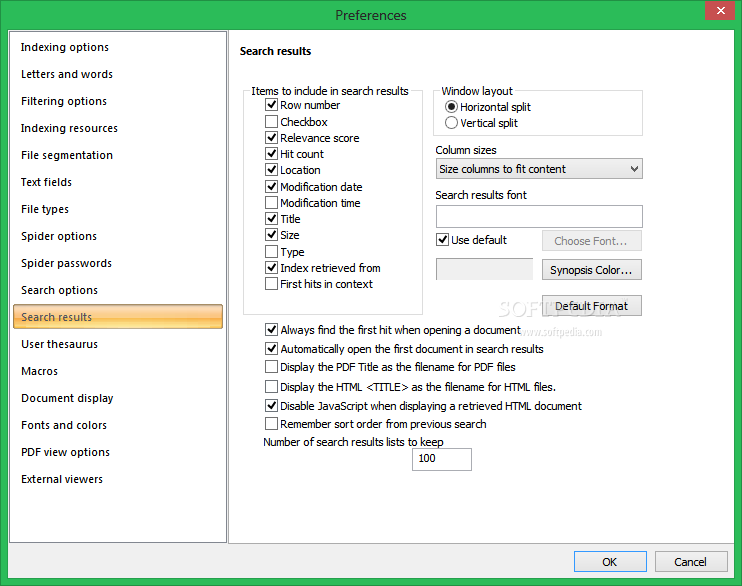Enable Remember sort order from previous search
Viewport: 742px width, 586px height.
coord(271,424)
